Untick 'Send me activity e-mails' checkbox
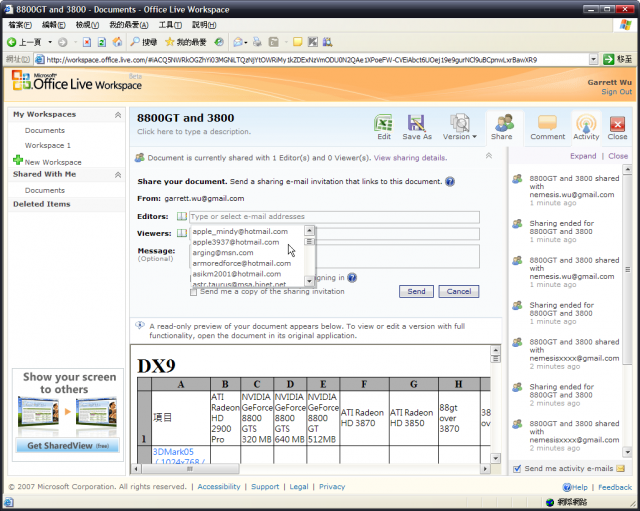640x511 pixels. click(517, 469)
